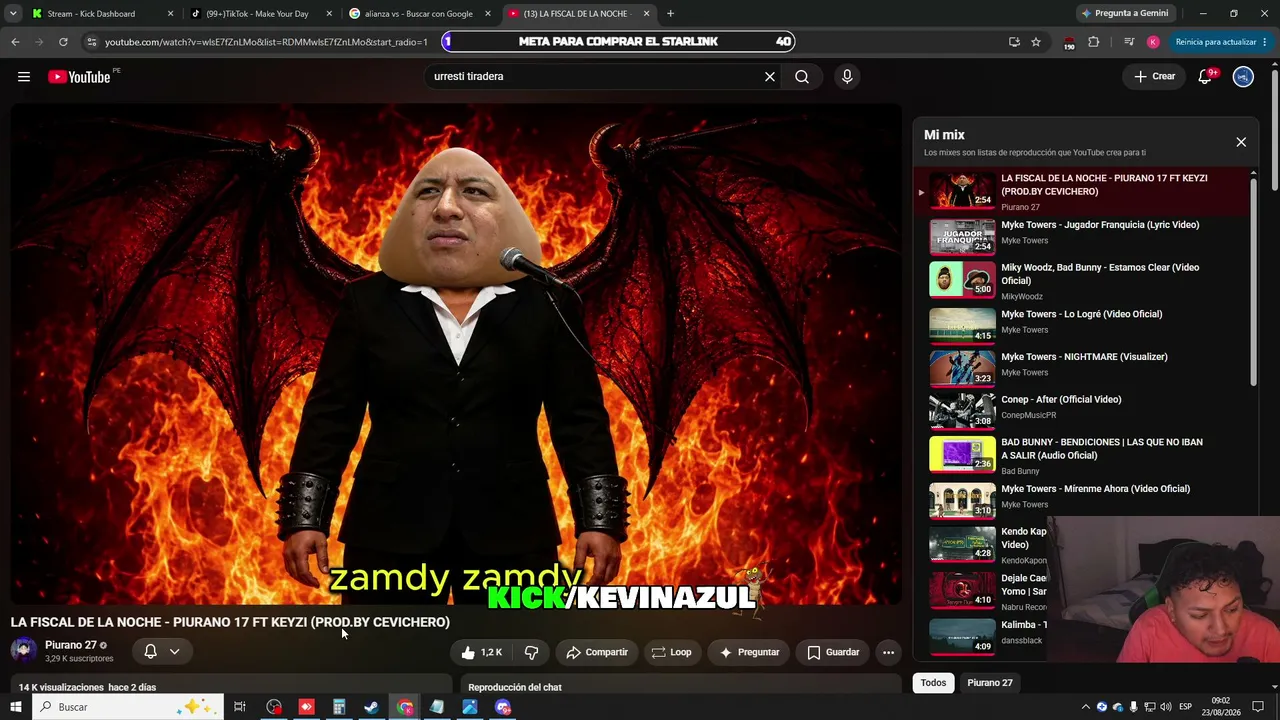This screenshot has width=1280, height=720.
Task: Close the Mi mix playlist panel
Action: click(1241, 142)
